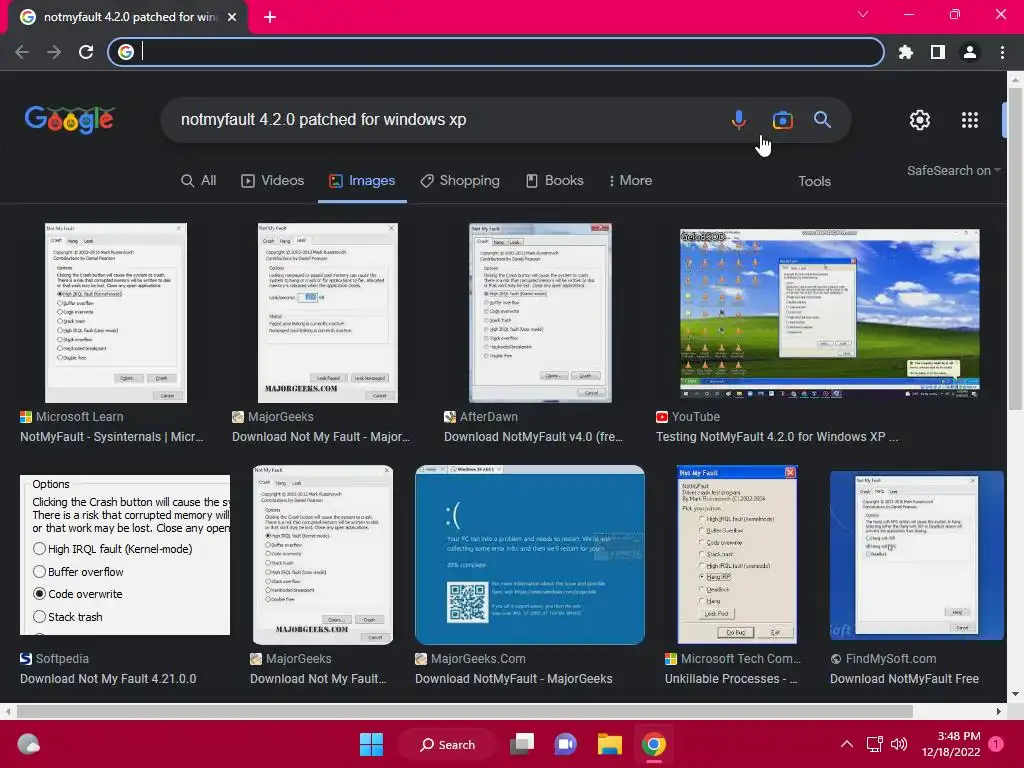Open the FindMySoft.com thumbnail

916,555
